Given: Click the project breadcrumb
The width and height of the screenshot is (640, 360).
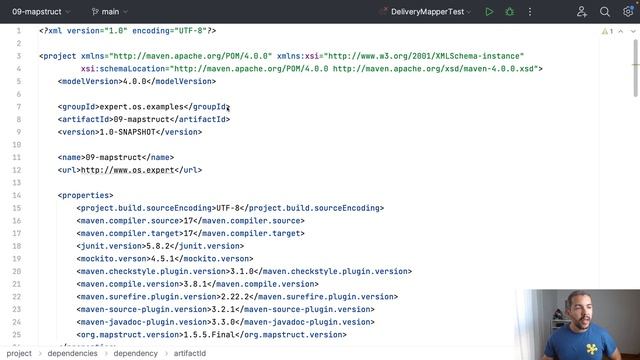Looking at the screenshot, I should tap(19, 353).
